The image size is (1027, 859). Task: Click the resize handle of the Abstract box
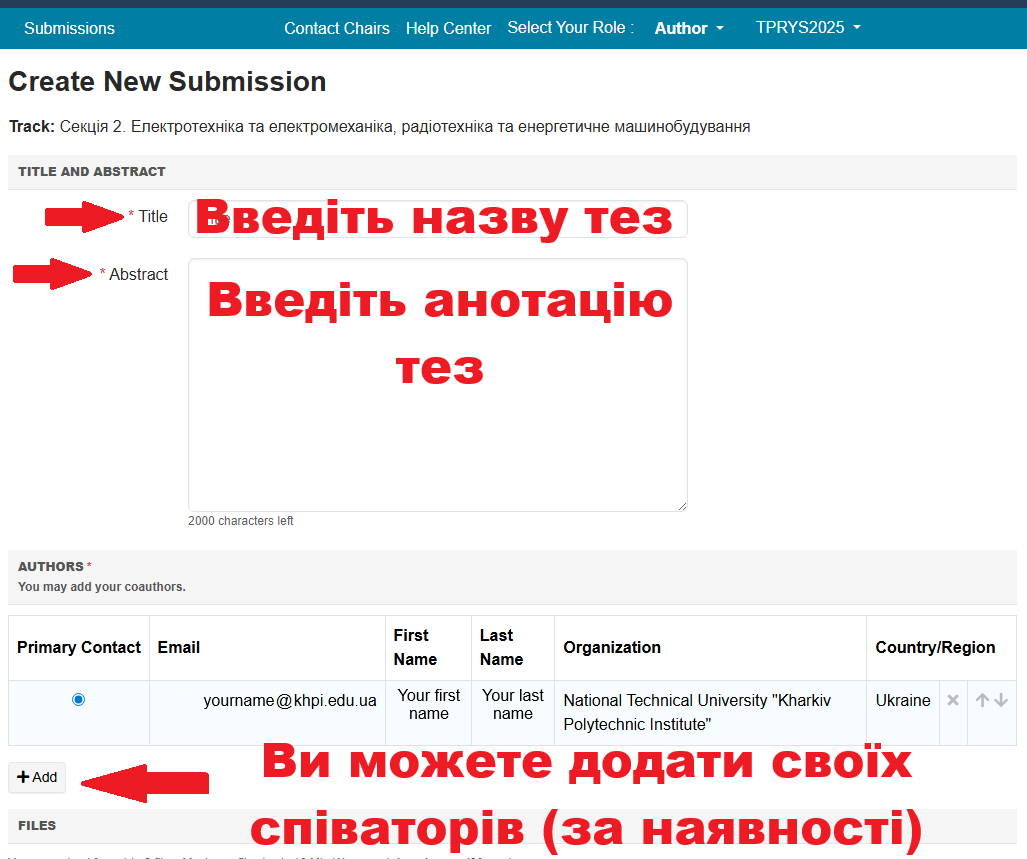pyautogui.click(x=682, y=506)
